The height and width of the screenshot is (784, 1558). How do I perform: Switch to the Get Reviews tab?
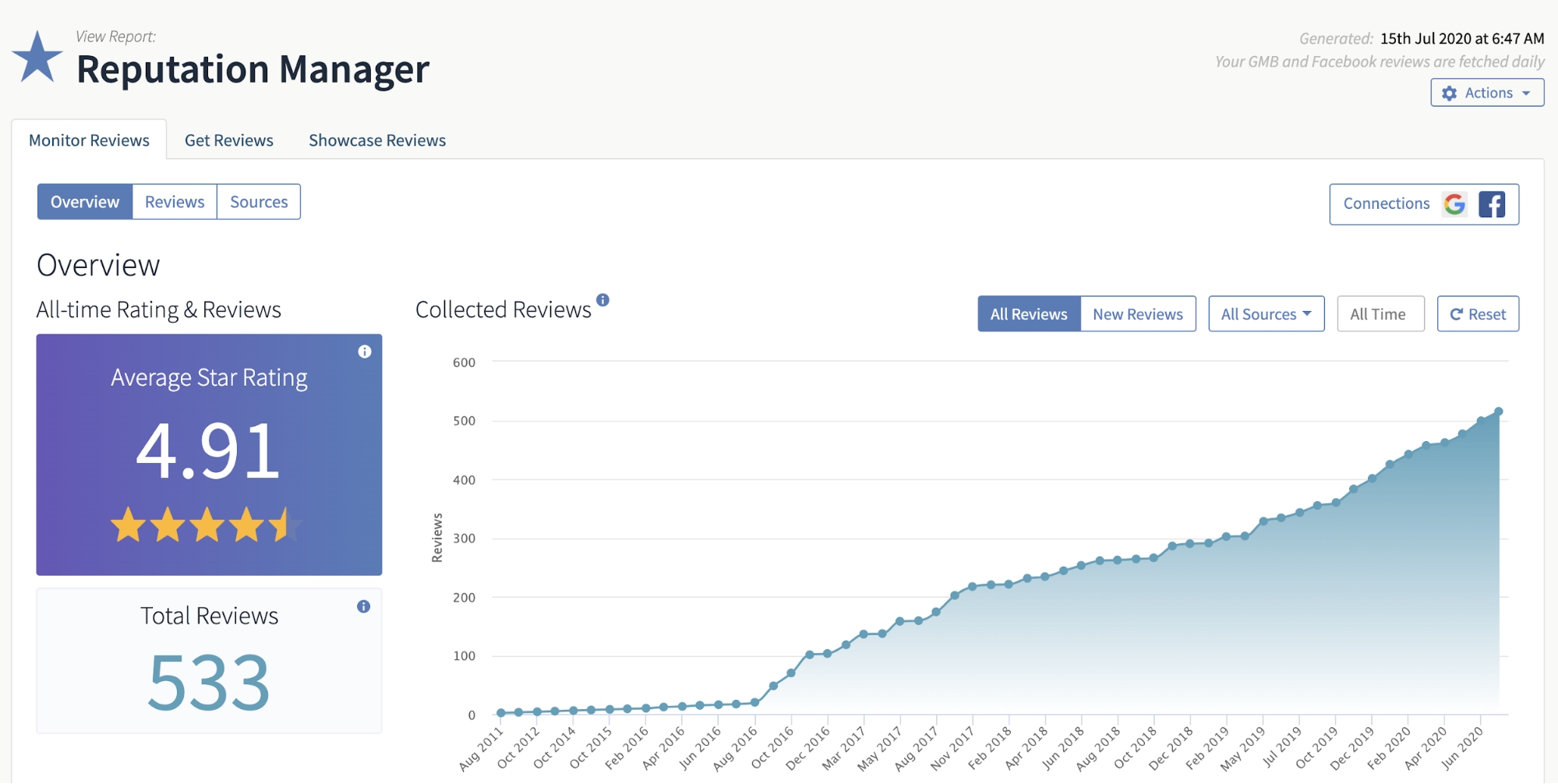(x=228, y=139)
